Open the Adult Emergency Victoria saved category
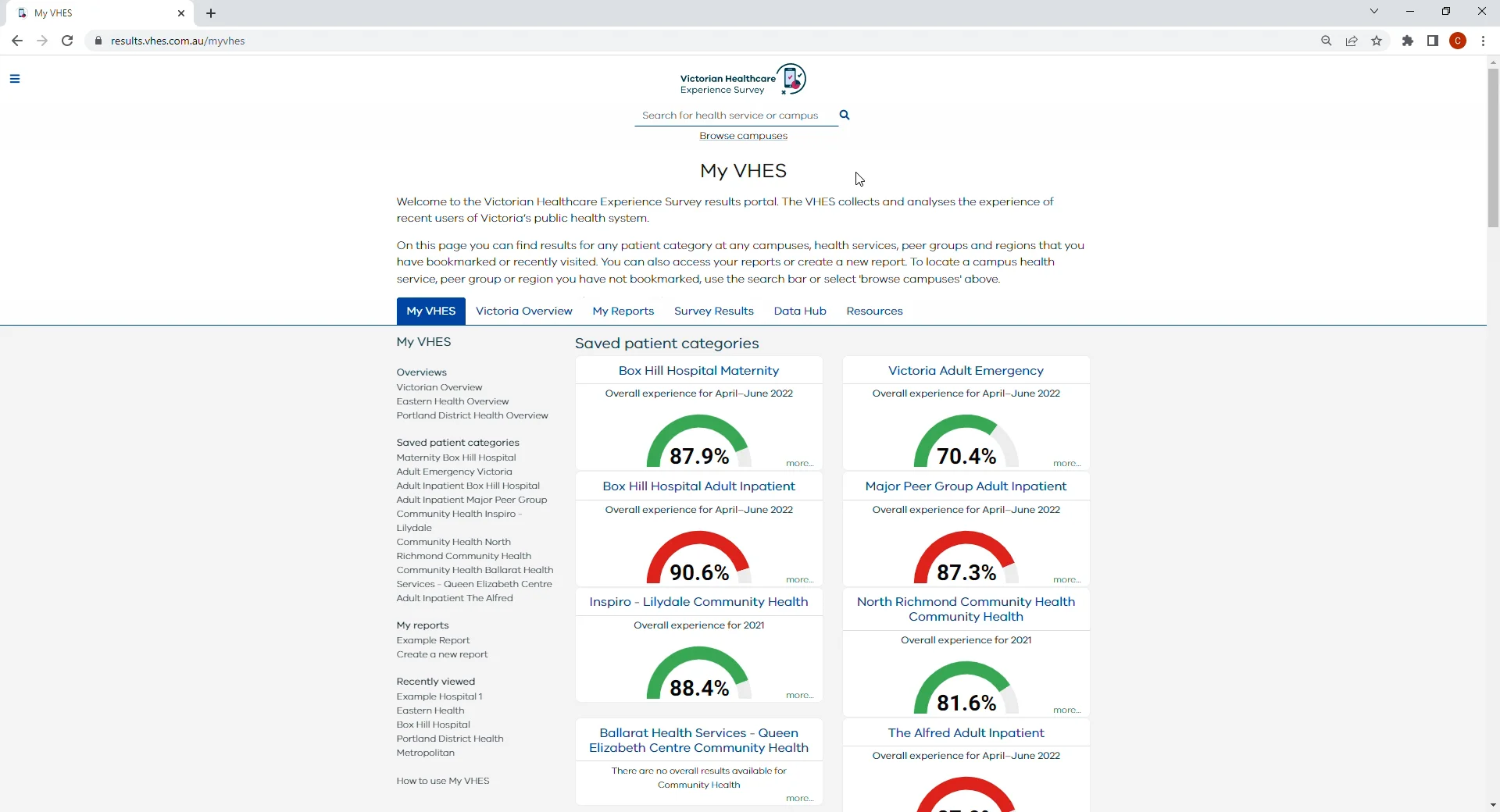The width and height of the screenshot is (1500, 812). click(455, 472)
